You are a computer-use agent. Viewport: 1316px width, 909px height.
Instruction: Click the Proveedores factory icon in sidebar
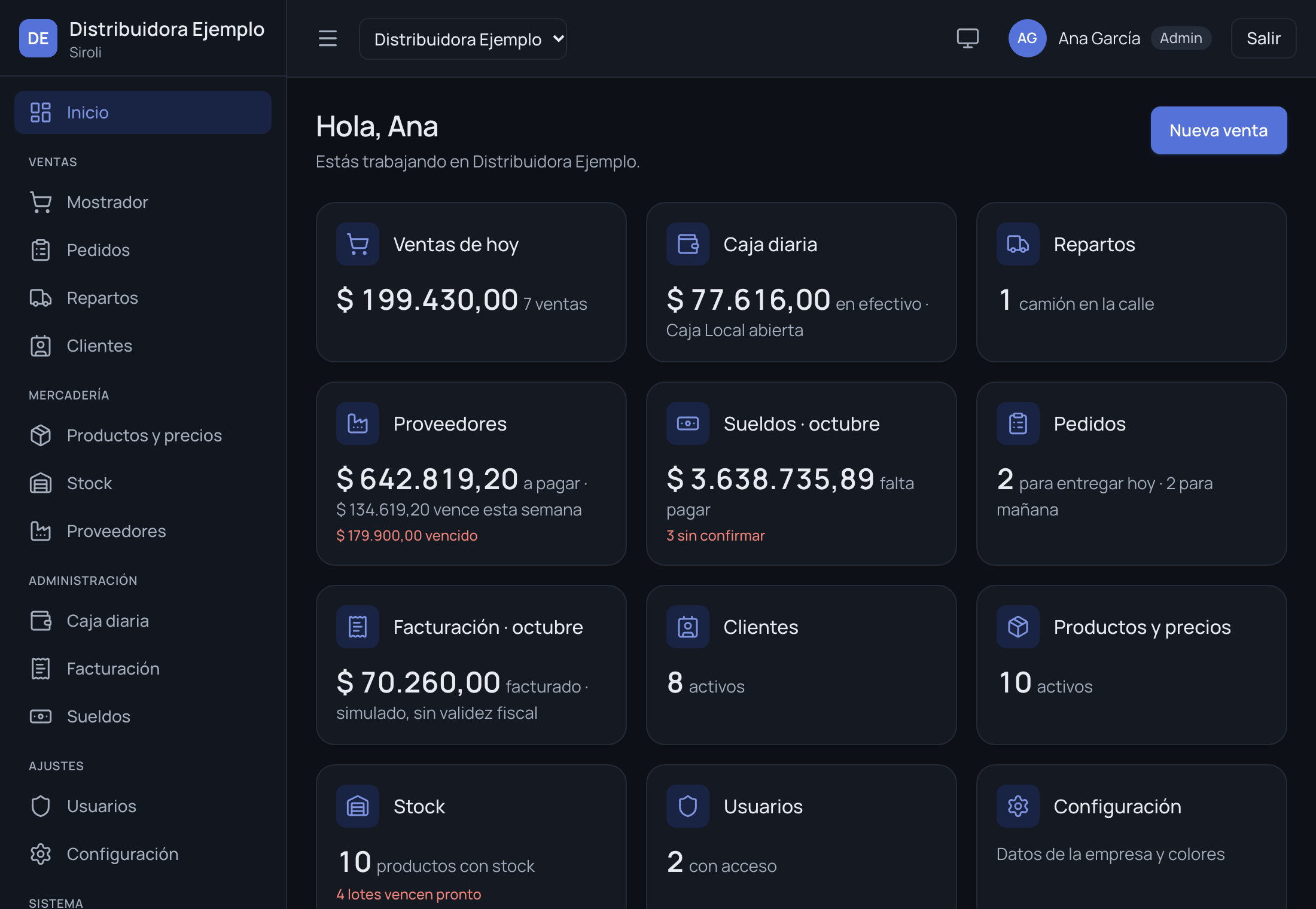coord(41,531)
